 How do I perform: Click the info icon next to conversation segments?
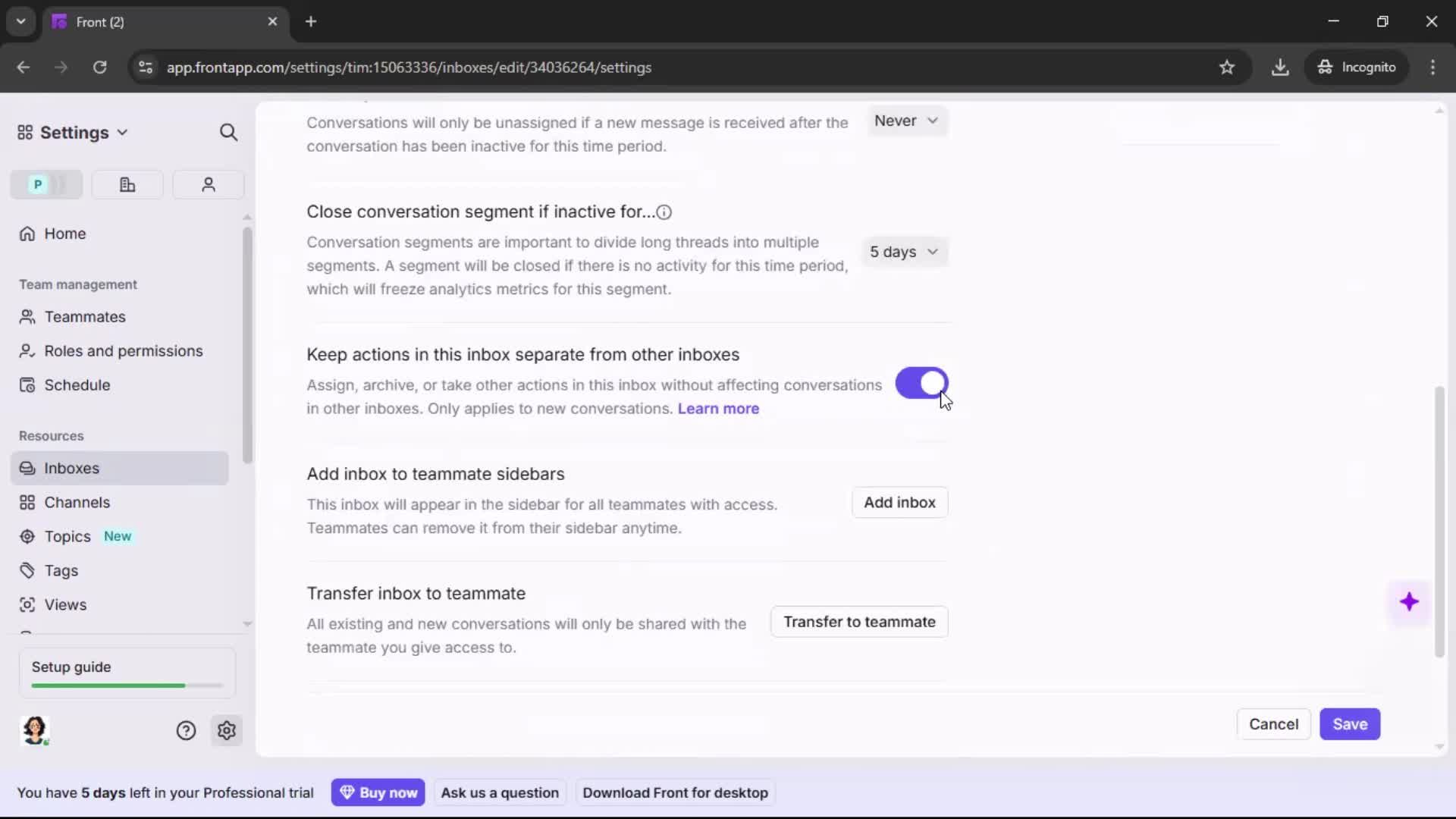click(664, 212)
